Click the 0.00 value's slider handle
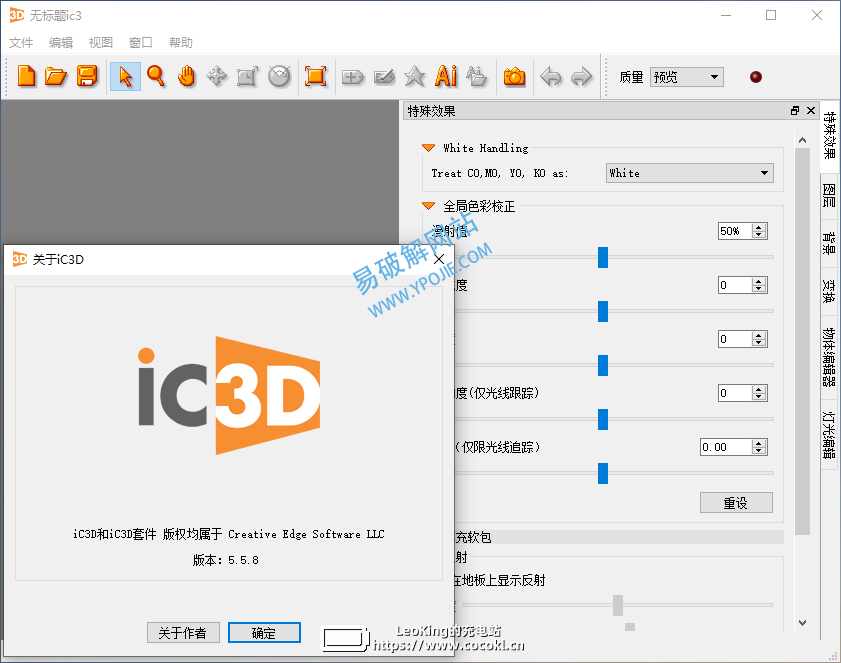This screenshot has height=663, width=841. click(x=603, y=474)
